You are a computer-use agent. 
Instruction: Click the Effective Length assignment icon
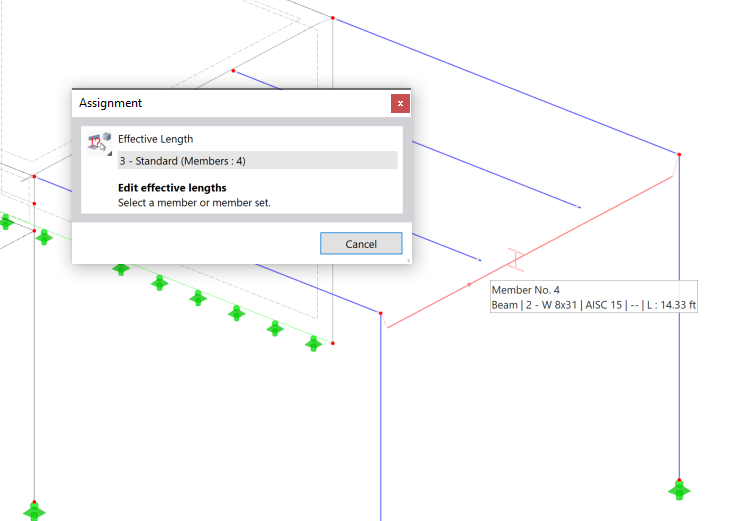[99, 143]
